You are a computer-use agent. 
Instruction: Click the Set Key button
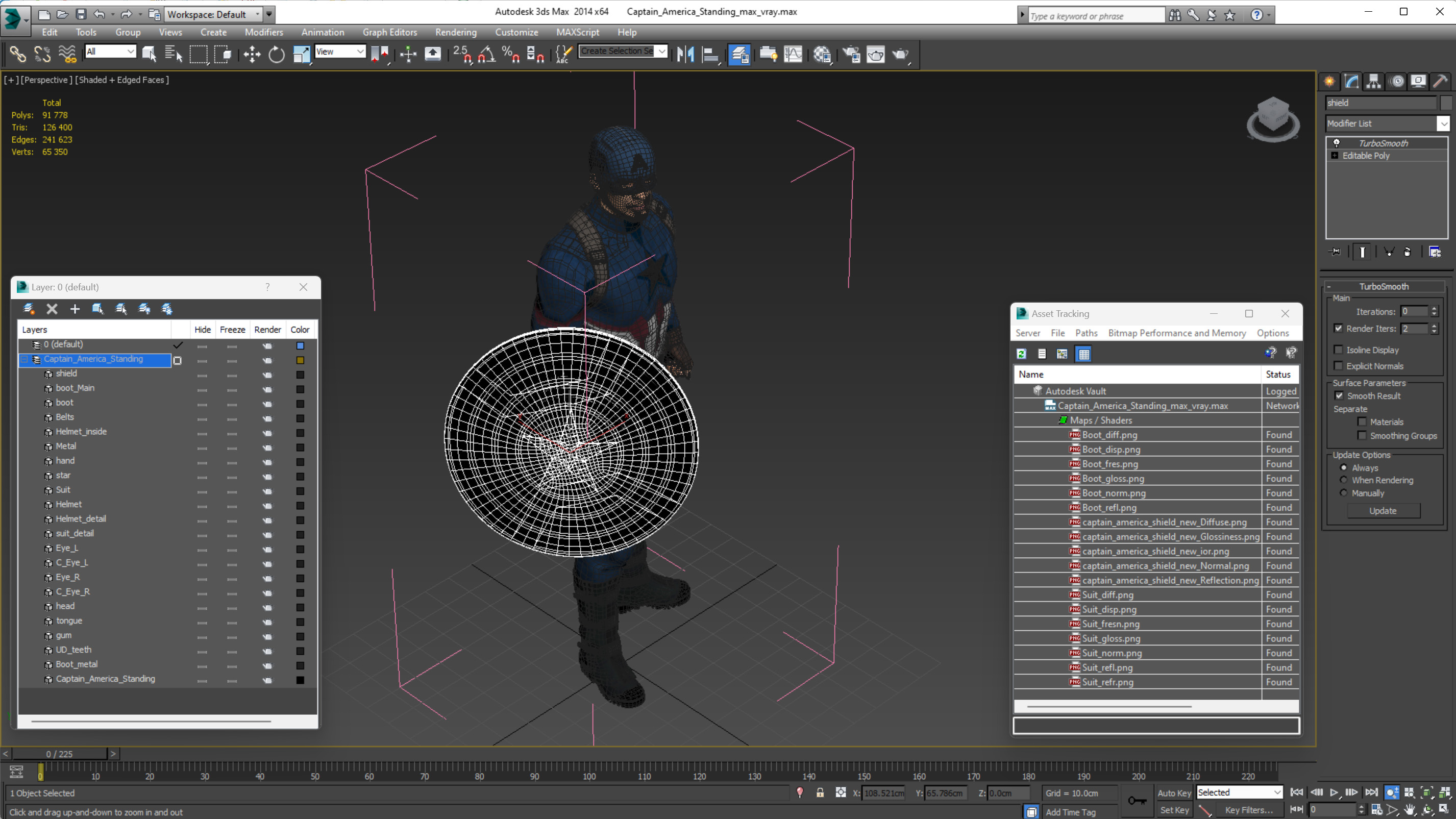coord(1174,810)
